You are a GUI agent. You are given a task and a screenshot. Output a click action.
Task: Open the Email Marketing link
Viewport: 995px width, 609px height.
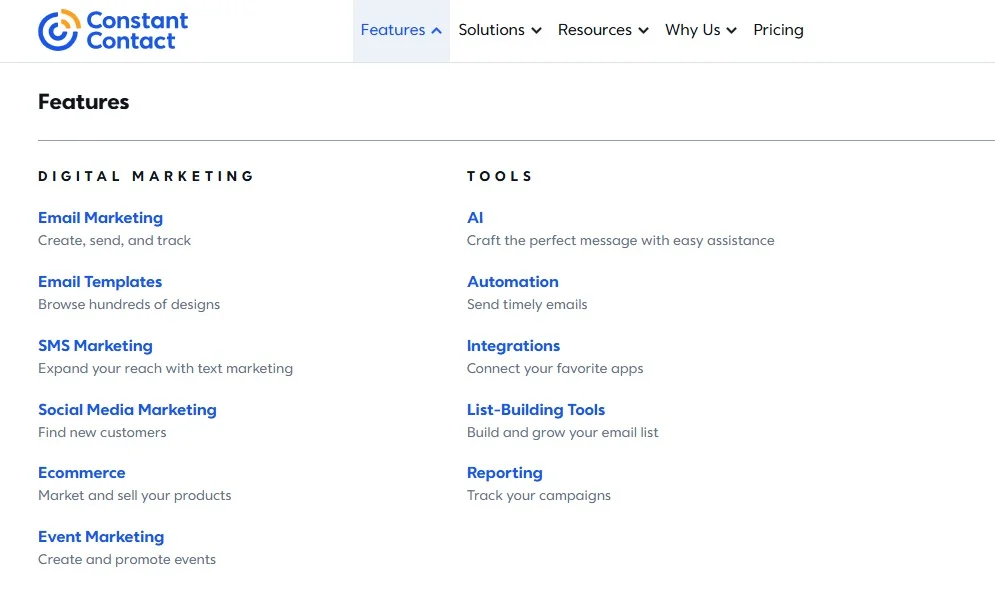click(x=100, y=218)
